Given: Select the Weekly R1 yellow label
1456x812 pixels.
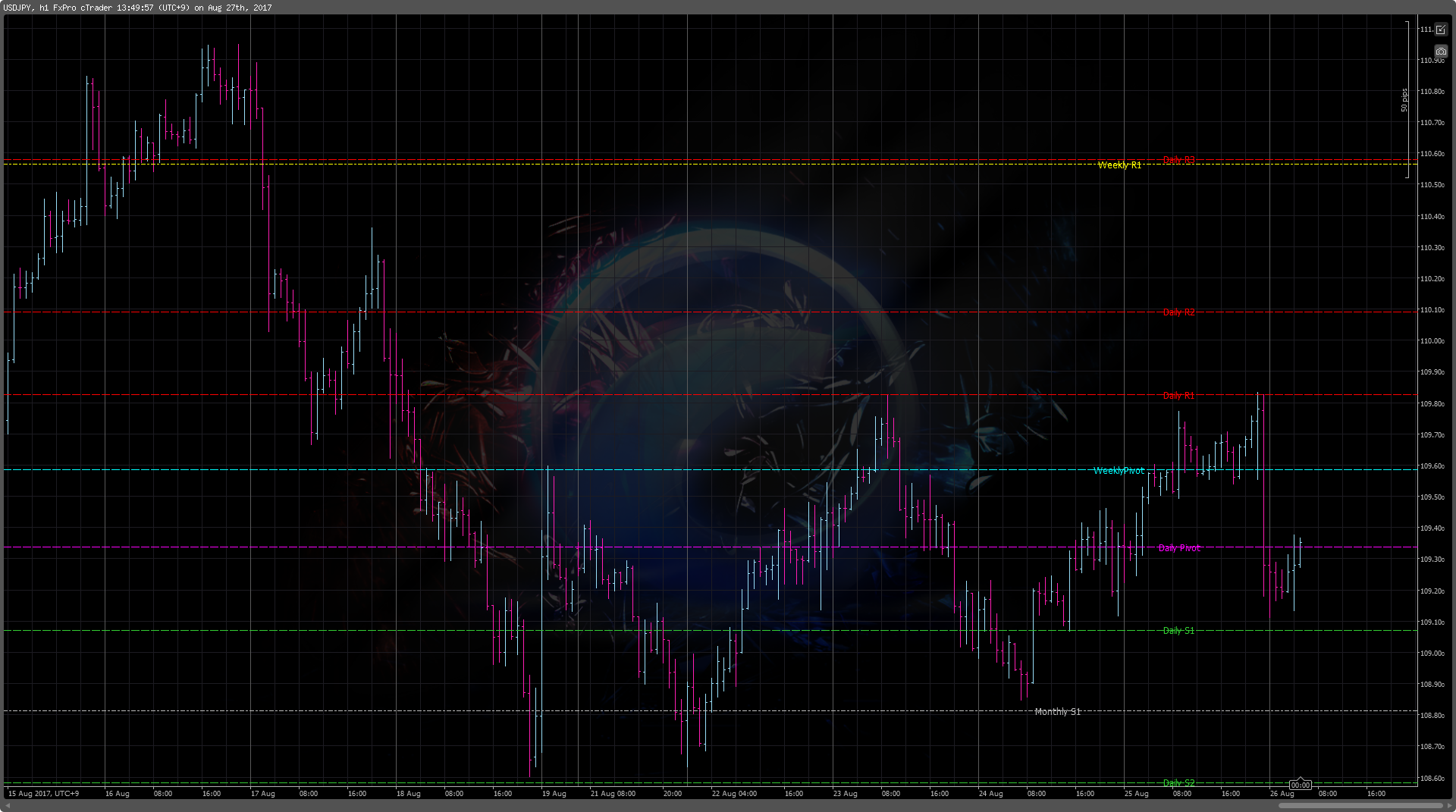Looking at the screenshot, I should point(1119,165).
